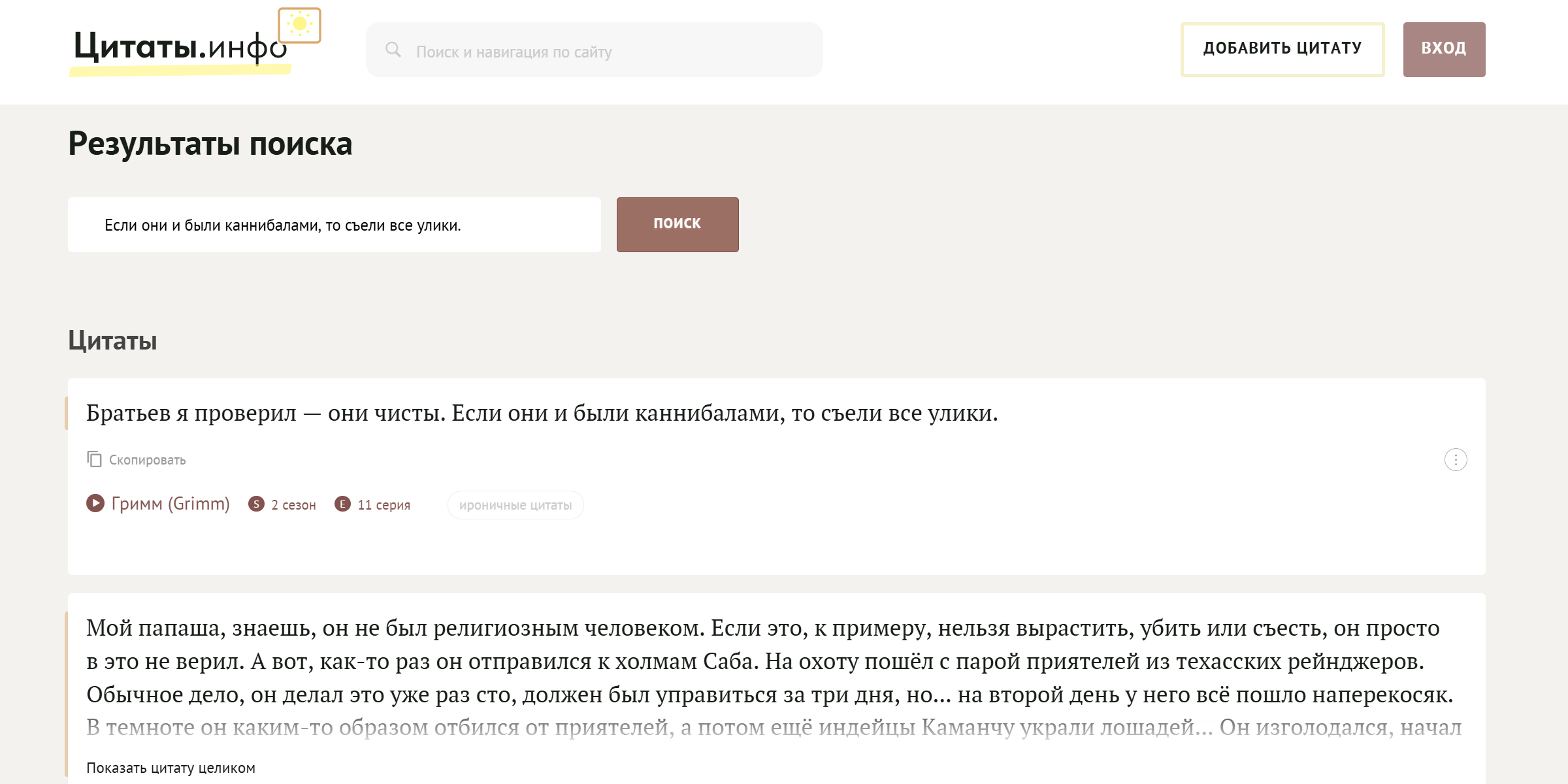The width and height of the screenshot is (1568, 784).
Task: Click Скопировать to copy the quote
Action: [147, 459]
